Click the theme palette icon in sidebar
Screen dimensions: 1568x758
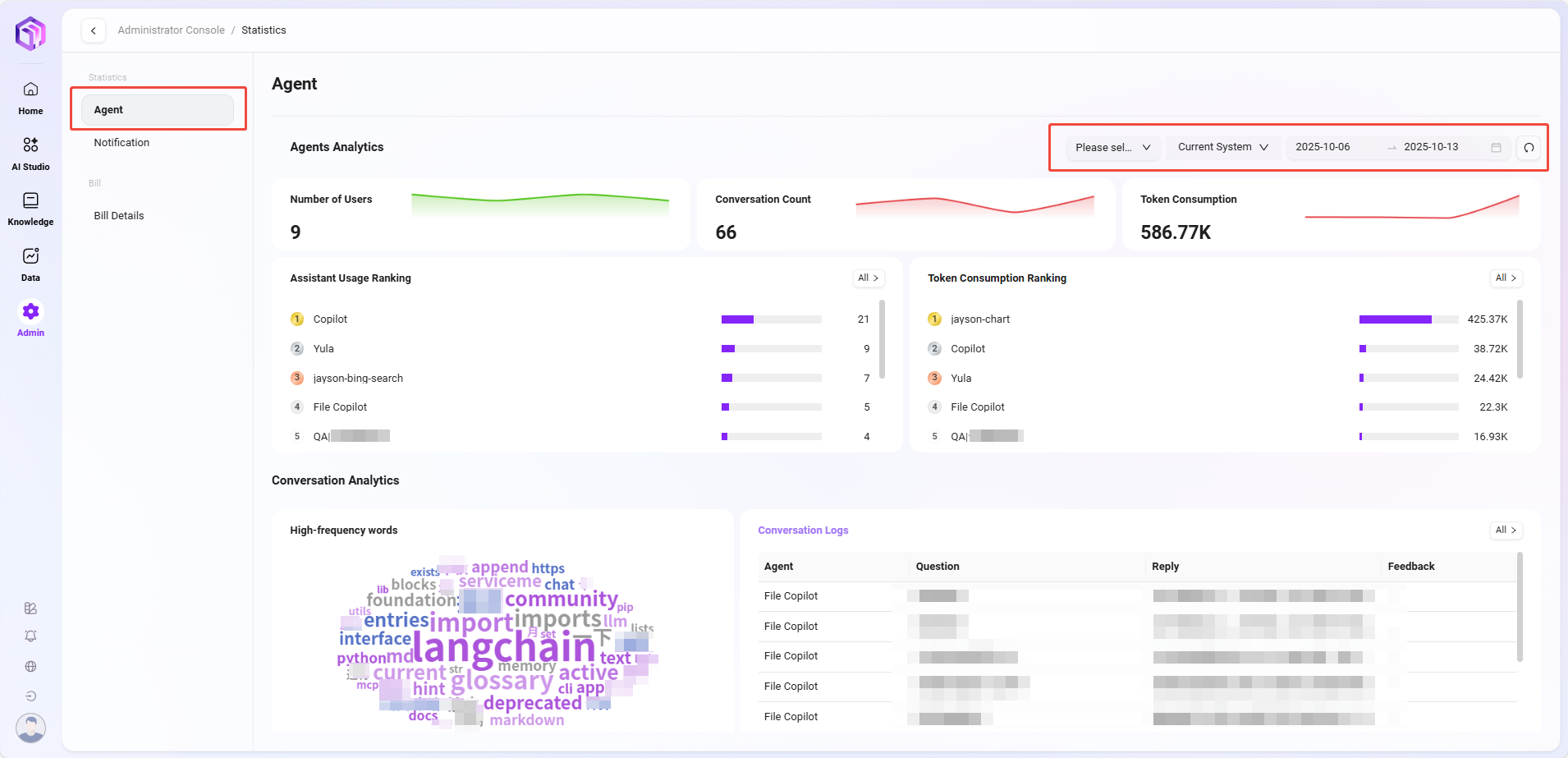30,609
